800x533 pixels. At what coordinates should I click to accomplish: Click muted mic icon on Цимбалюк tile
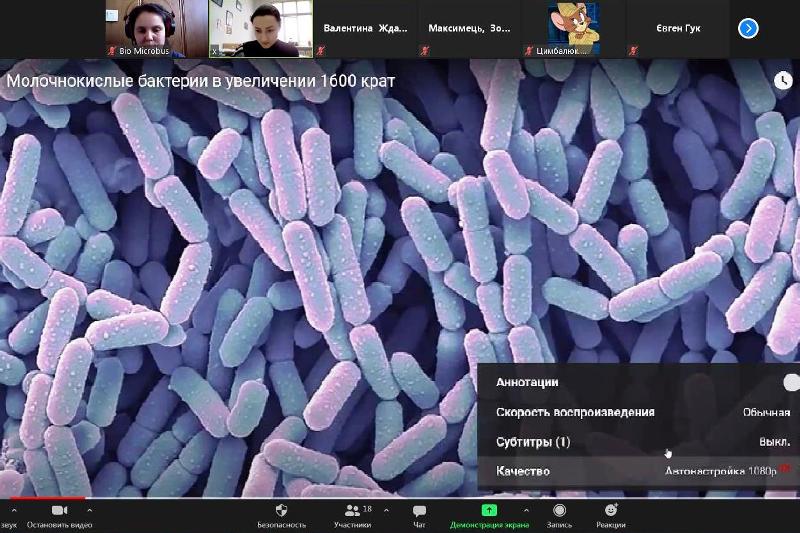(x=529, y=50)
